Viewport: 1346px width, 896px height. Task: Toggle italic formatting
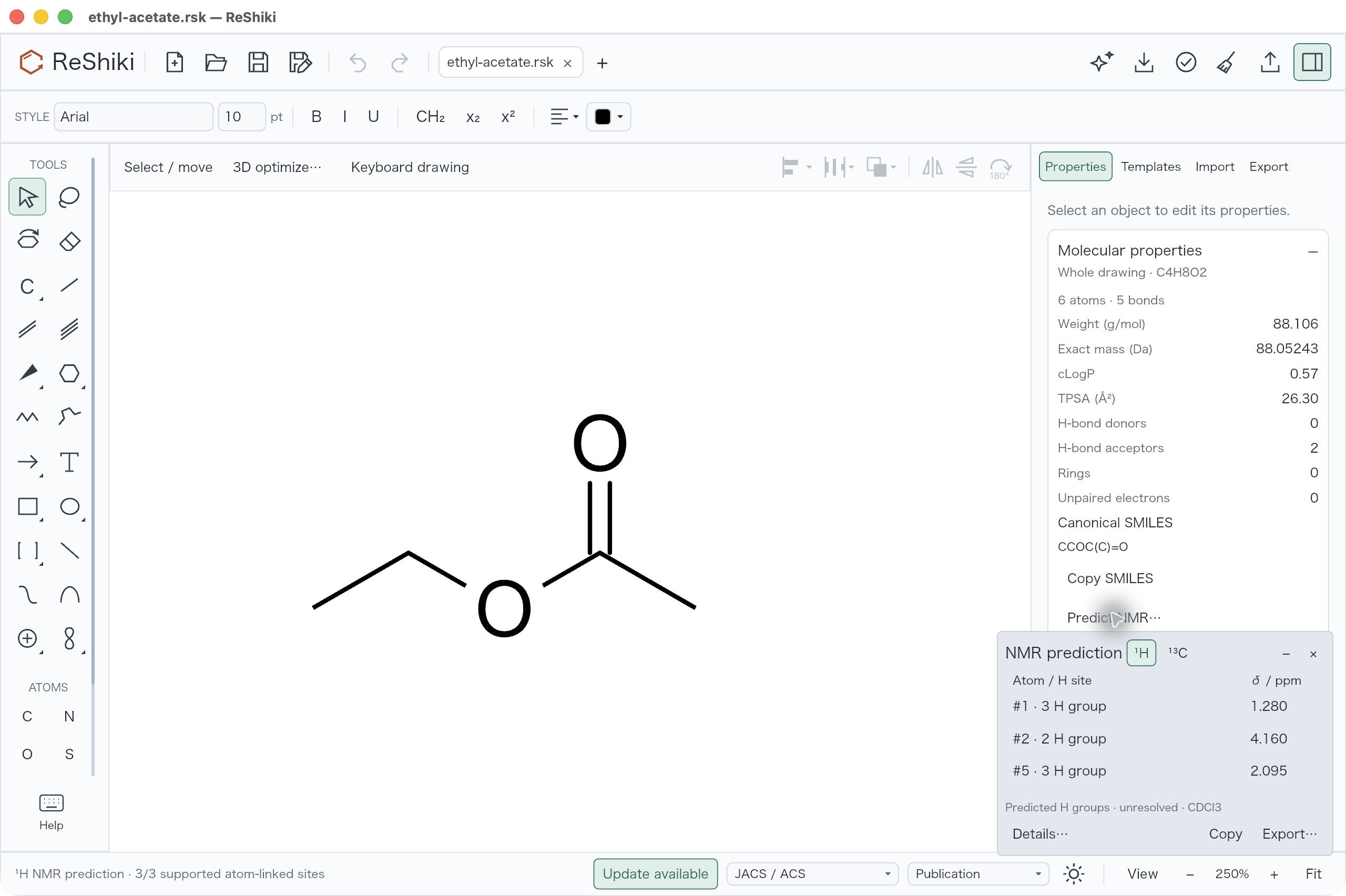coord(344,117)
